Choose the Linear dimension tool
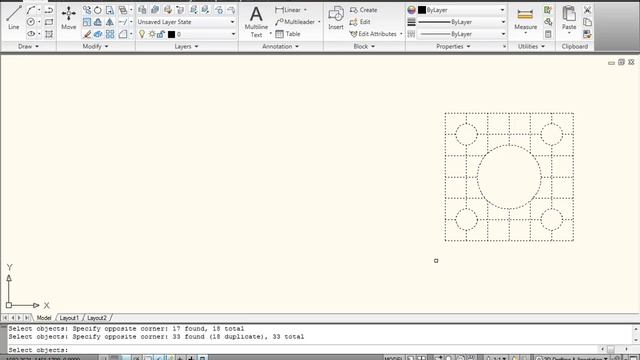The image size is (640, 360). [288, 10]
